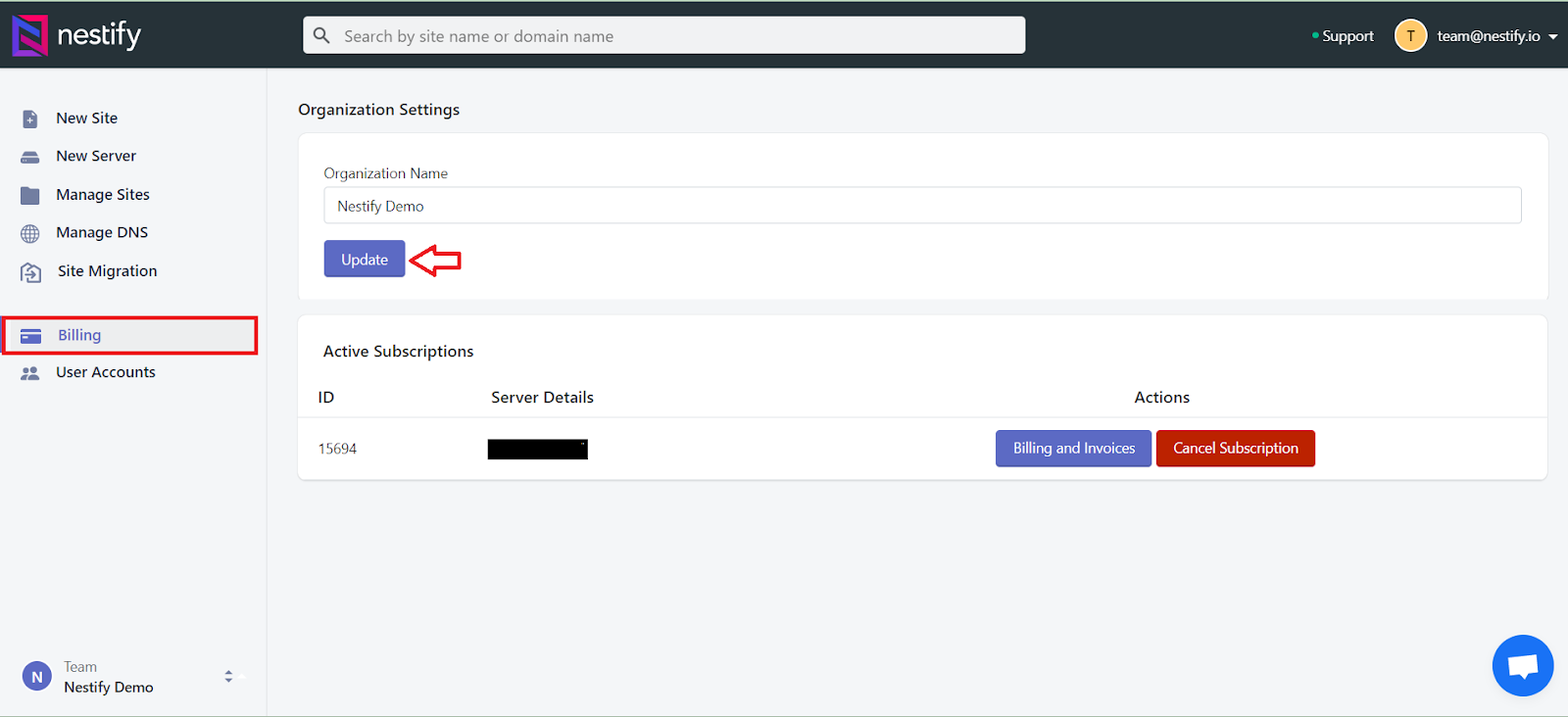
Task: Open Site Migration page
Action: (x=107, y=270)
